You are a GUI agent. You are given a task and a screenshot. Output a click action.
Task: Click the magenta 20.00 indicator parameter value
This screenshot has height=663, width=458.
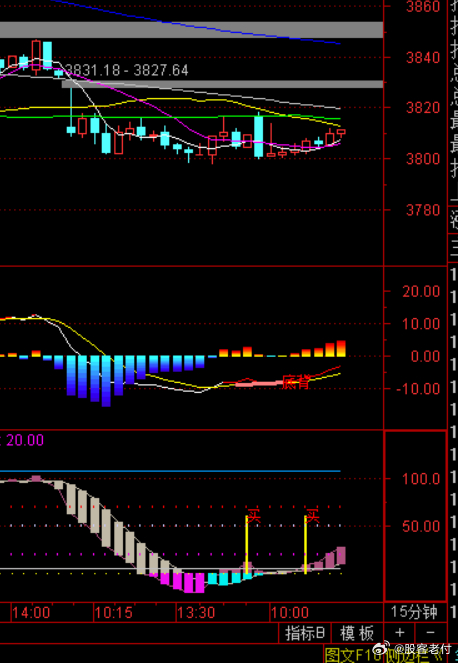(x=25, y=440)
